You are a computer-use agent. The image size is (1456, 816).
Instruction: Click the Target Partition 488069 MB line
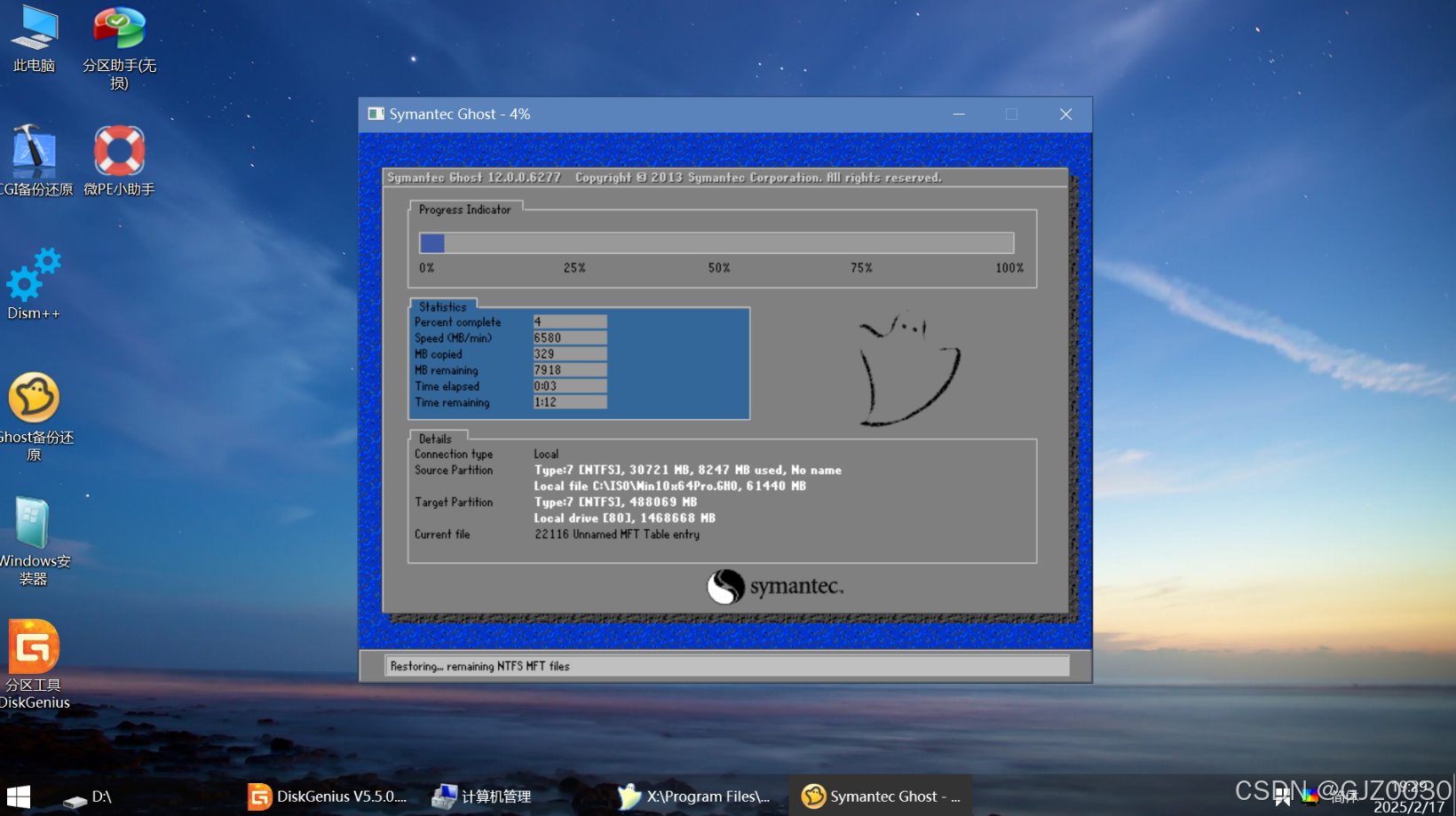615,502
